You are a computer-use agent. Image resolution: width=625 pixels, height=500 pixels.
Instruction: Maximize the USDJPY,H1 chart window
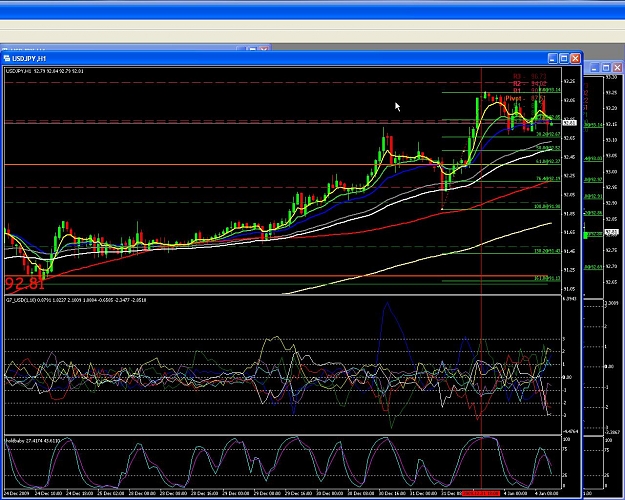(564, 59)
